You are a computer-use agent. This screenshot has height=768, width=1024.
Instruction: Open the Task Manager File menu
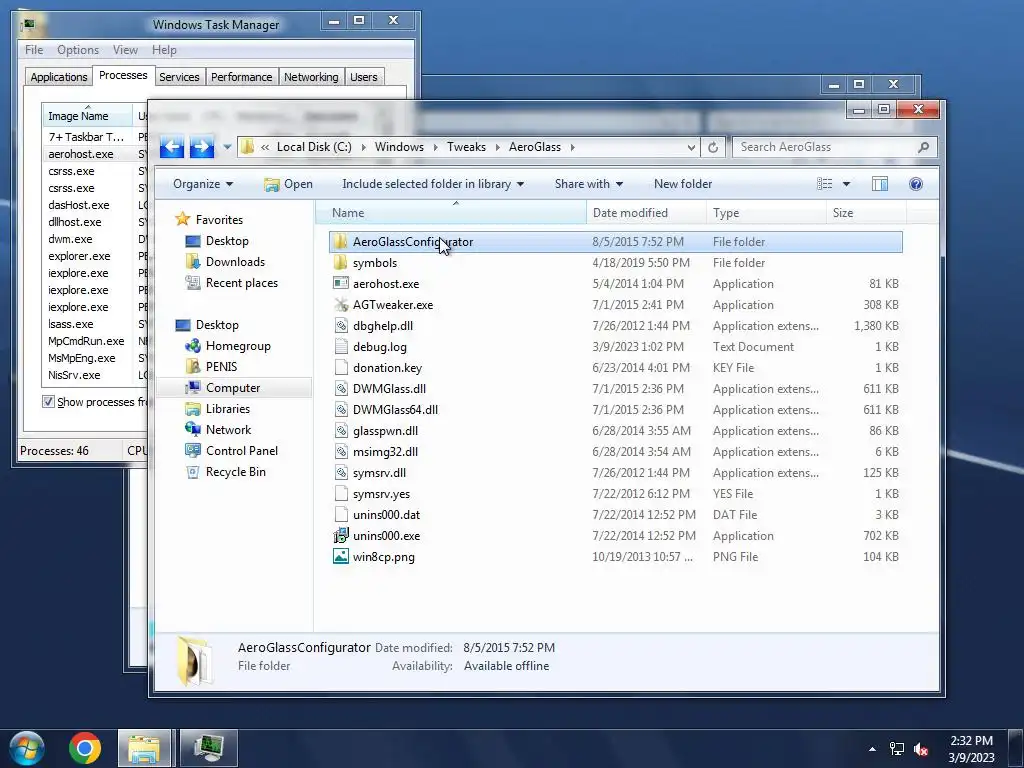pos(34,50)
